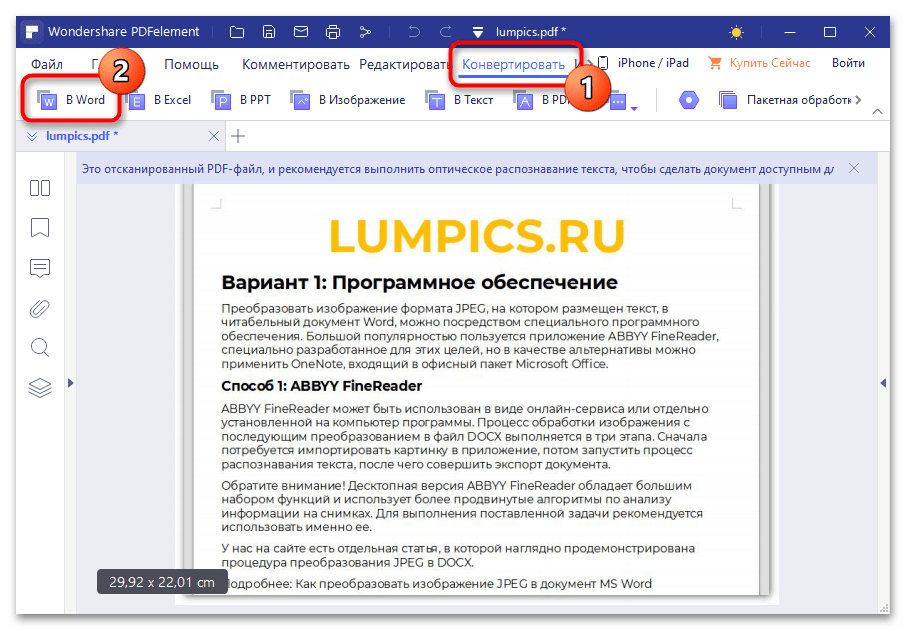Close the lumpics.pdf tab
Screen dimensions: 906x630
pyautogui.click(x=214, y=136)
